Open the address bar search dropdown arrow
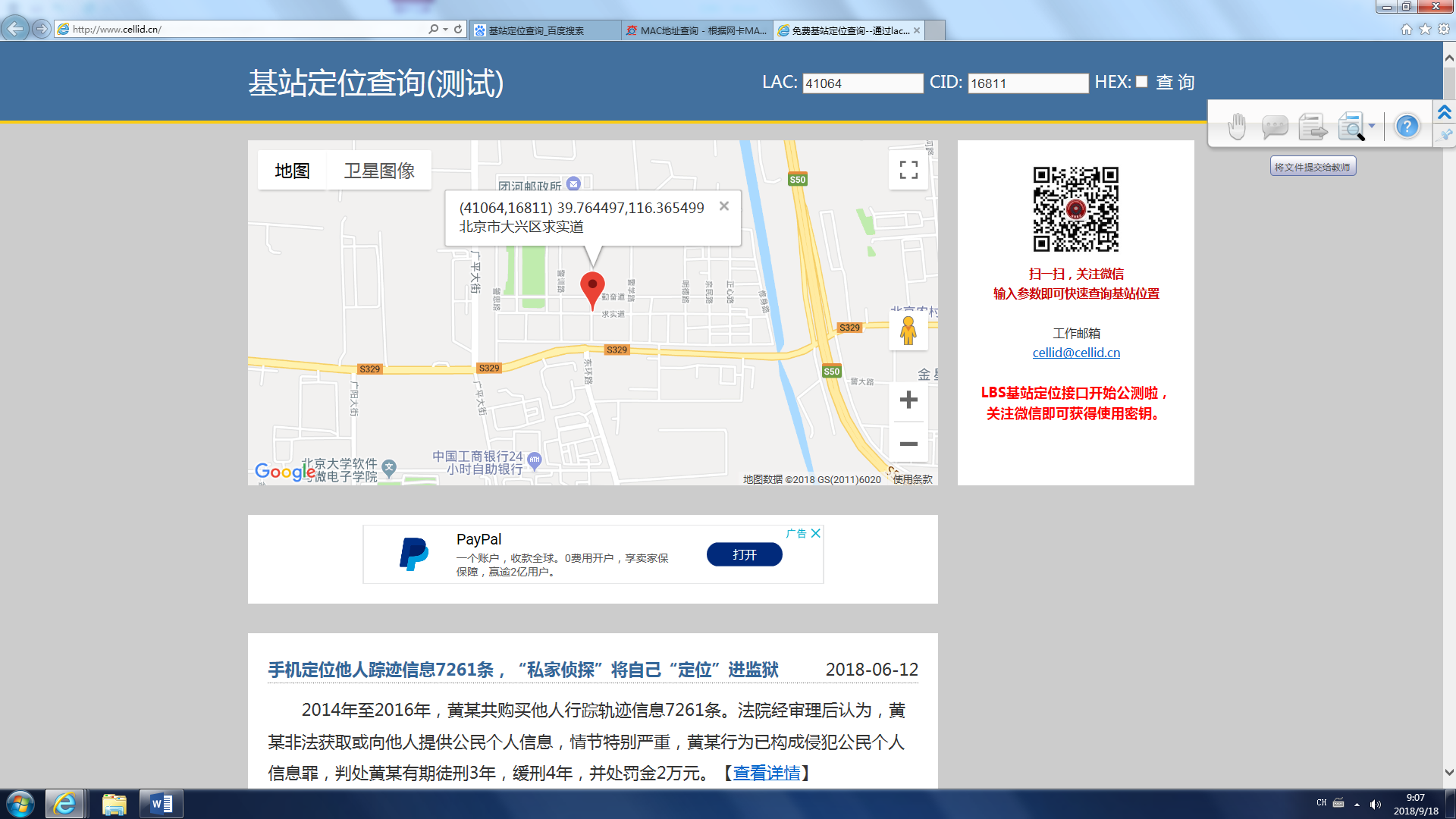The image size is (1456, 819). (x=445, y=30)
